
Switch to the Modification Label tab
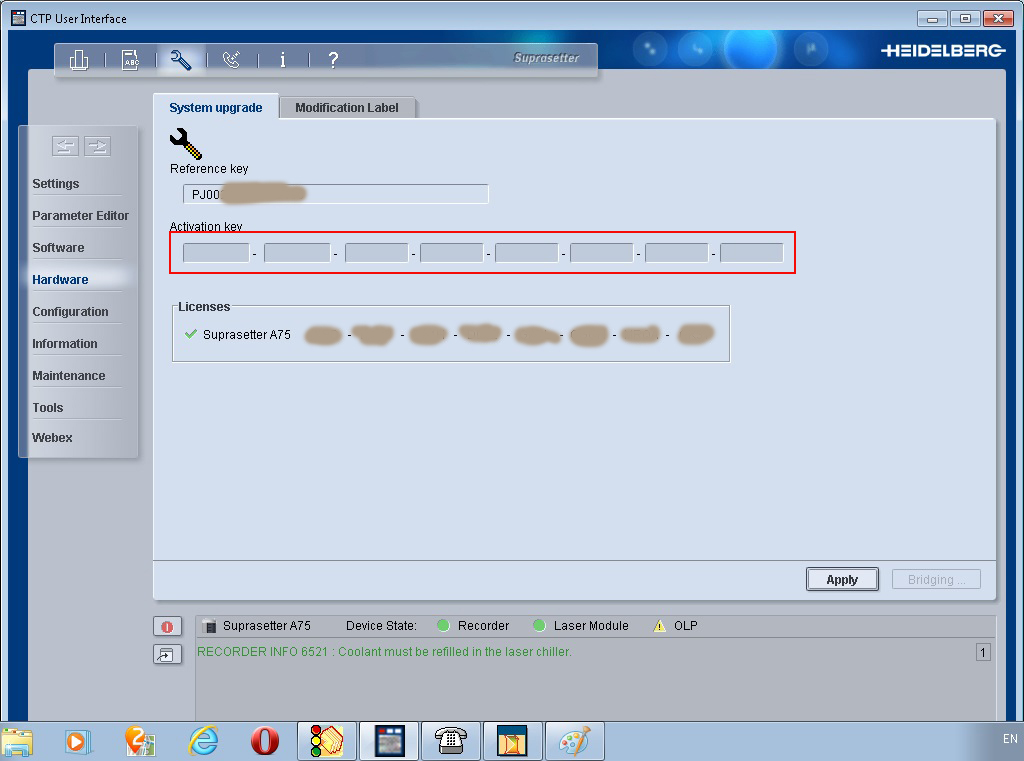(x=347, y=108)
